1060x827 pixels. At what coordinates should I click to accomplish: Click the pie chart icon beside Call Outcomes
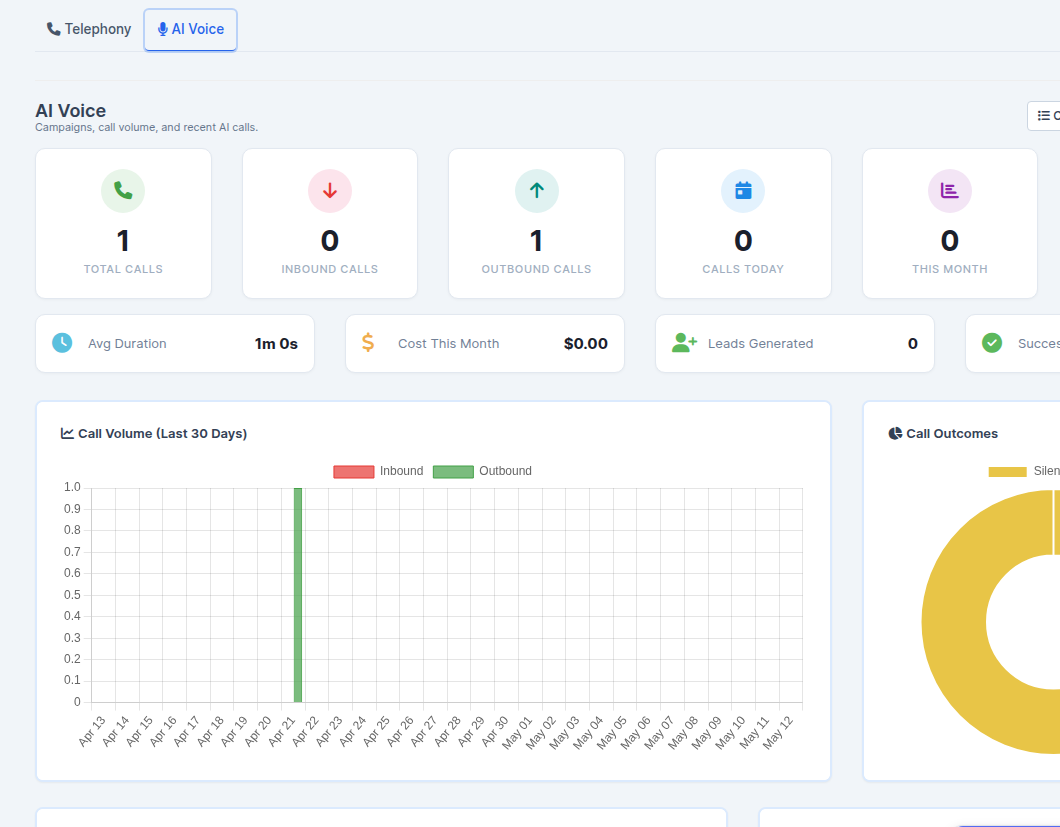(x=895, y=433)
